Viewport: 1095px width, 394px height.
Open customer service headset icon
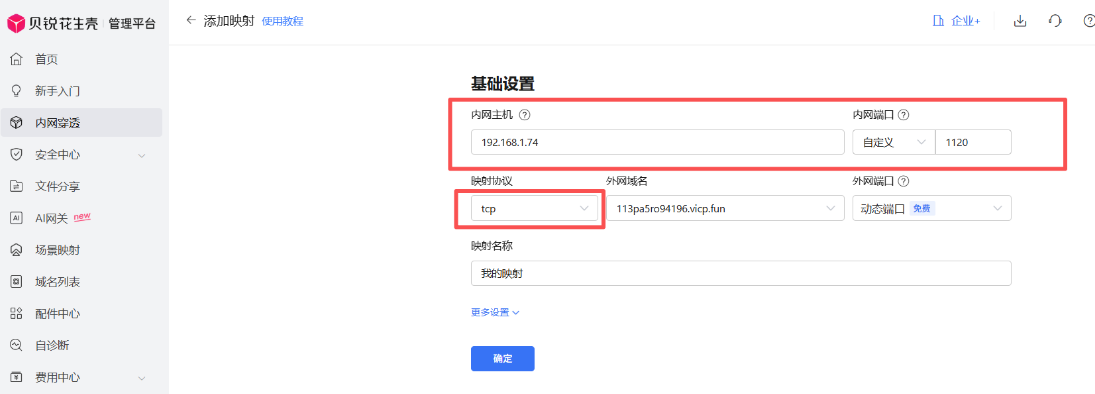tap(1055, 21)
